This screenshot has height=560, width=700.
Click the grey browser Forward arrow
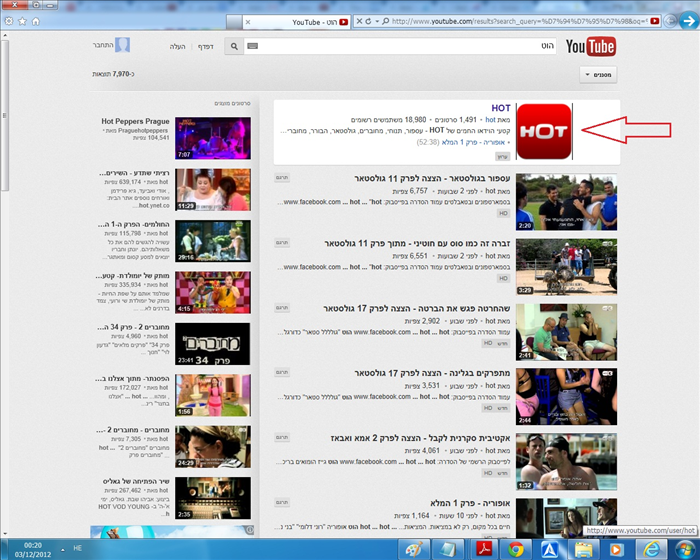[670, 21]
